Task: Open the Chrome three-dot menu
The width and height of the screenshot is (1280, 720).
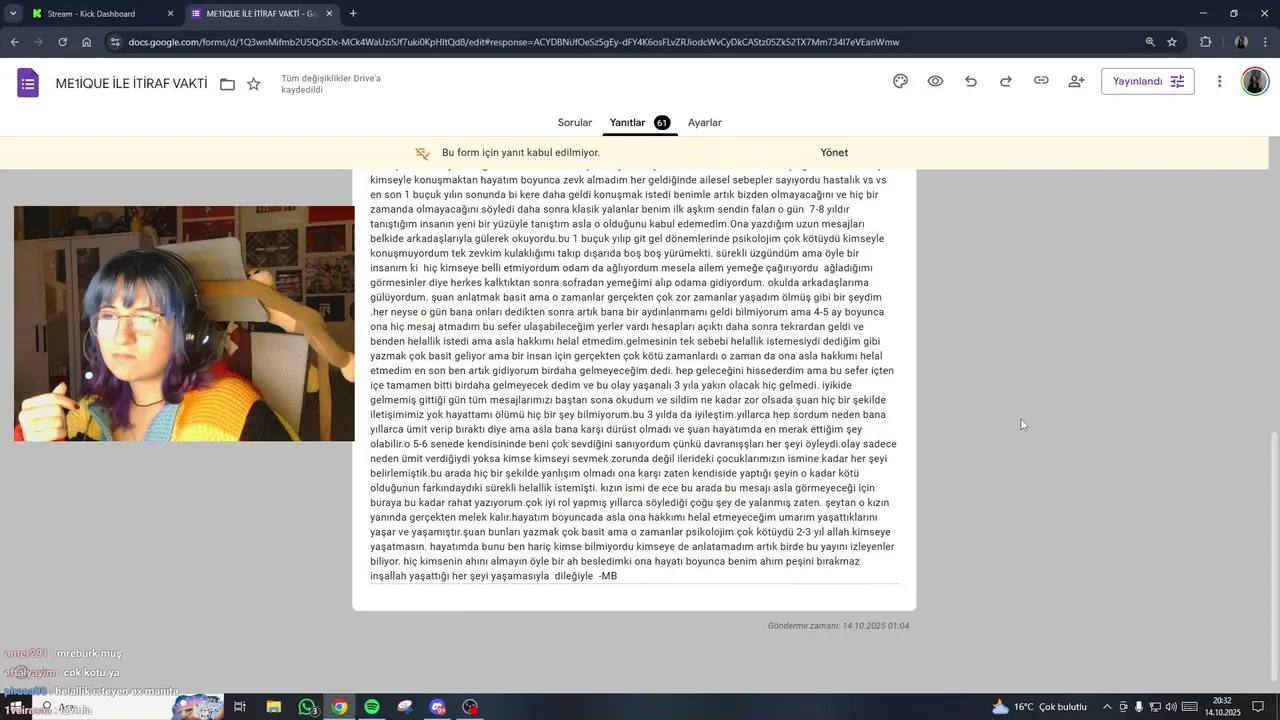Action: 1266,42
